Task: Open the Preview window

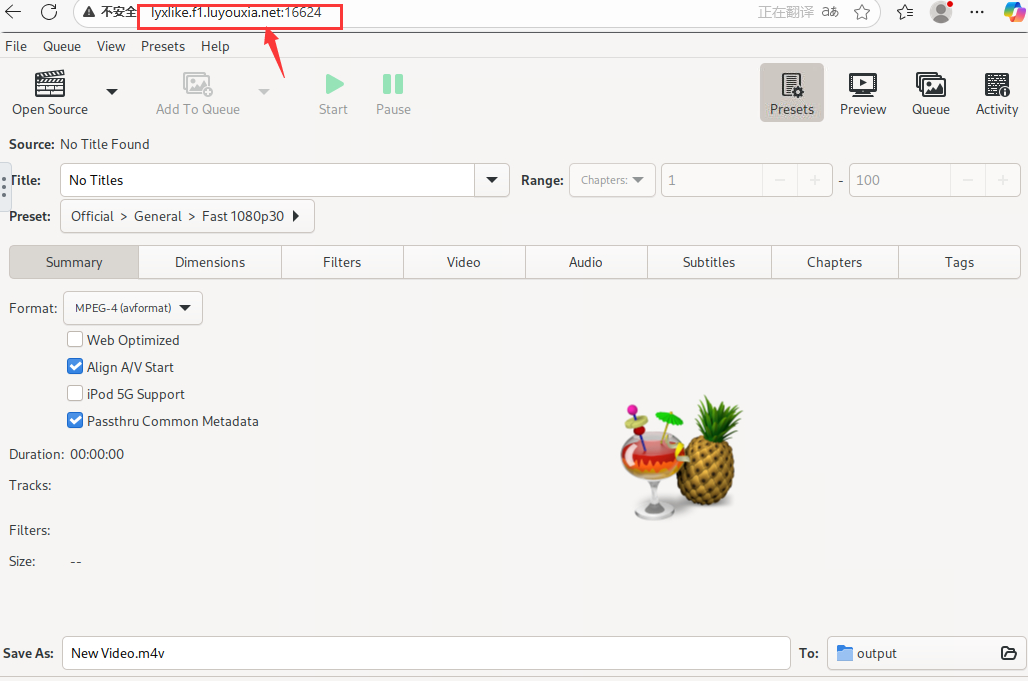Action: [863, 92]
